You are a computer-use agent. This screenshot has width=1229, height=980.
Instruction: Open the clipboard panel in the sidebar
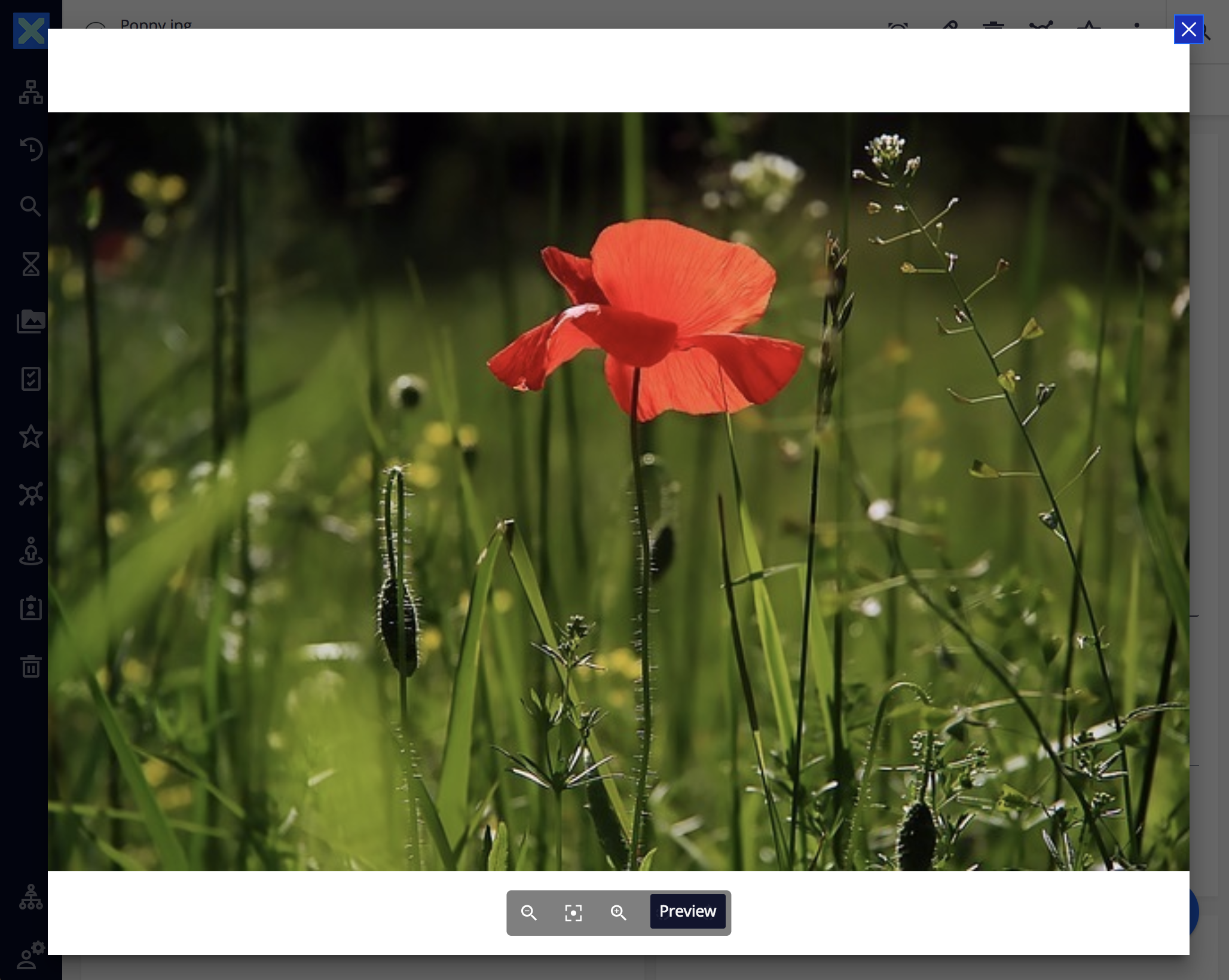point(31,608)
